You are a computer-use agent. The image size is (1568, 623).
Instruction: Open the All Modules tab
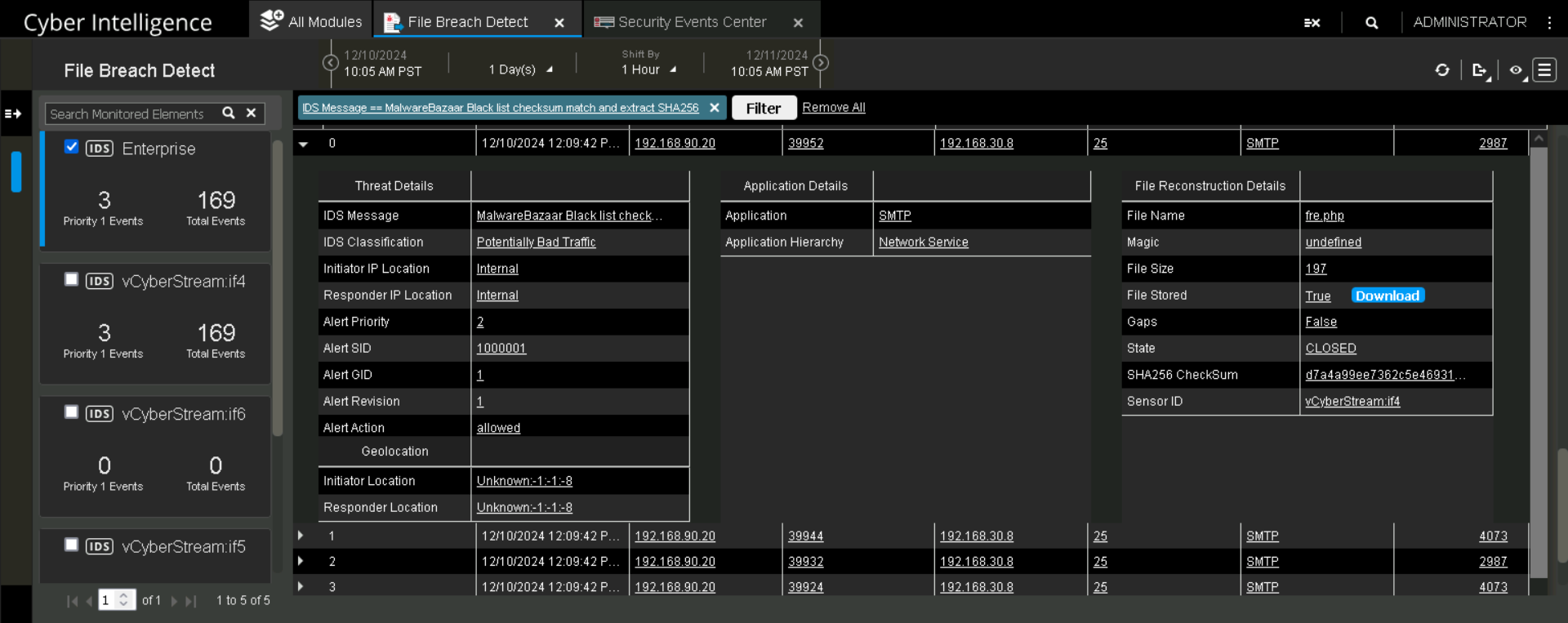click(311, 22)
